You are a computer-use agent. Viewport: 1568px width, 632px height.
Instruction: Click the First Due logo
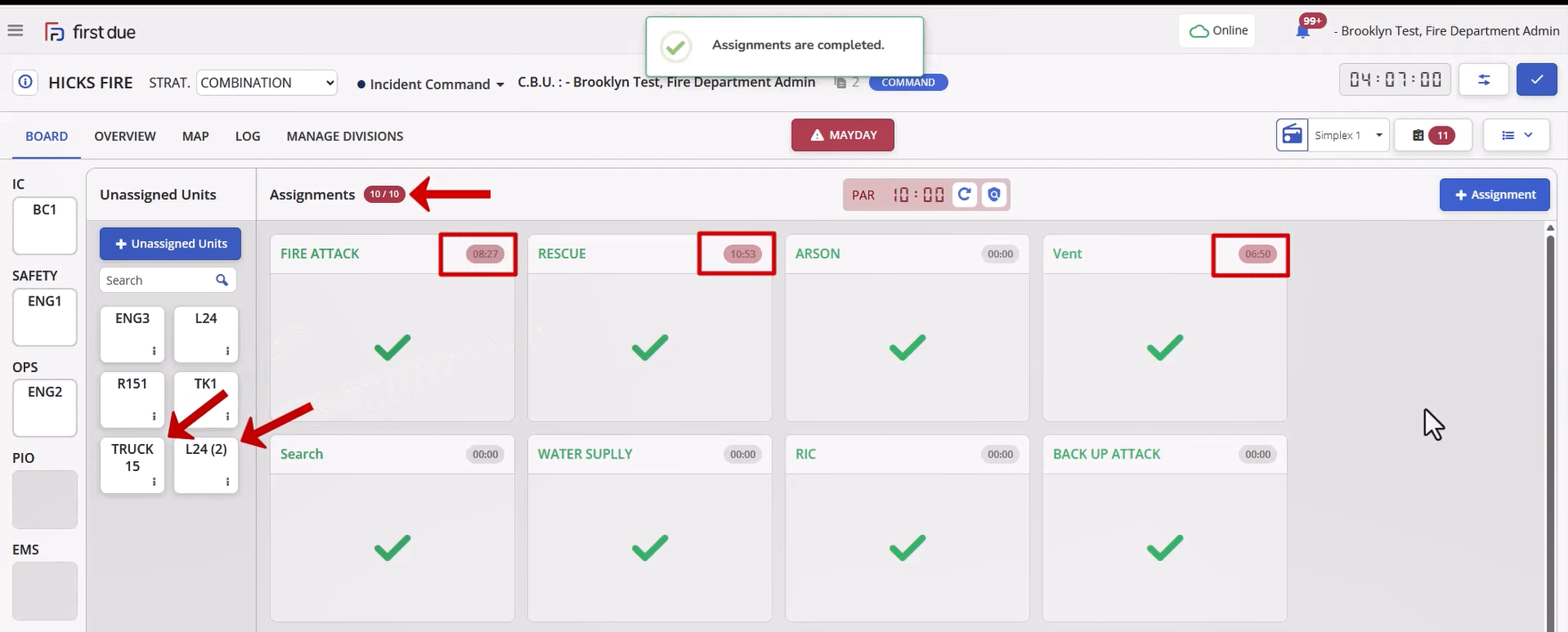[x=90, y=32]
